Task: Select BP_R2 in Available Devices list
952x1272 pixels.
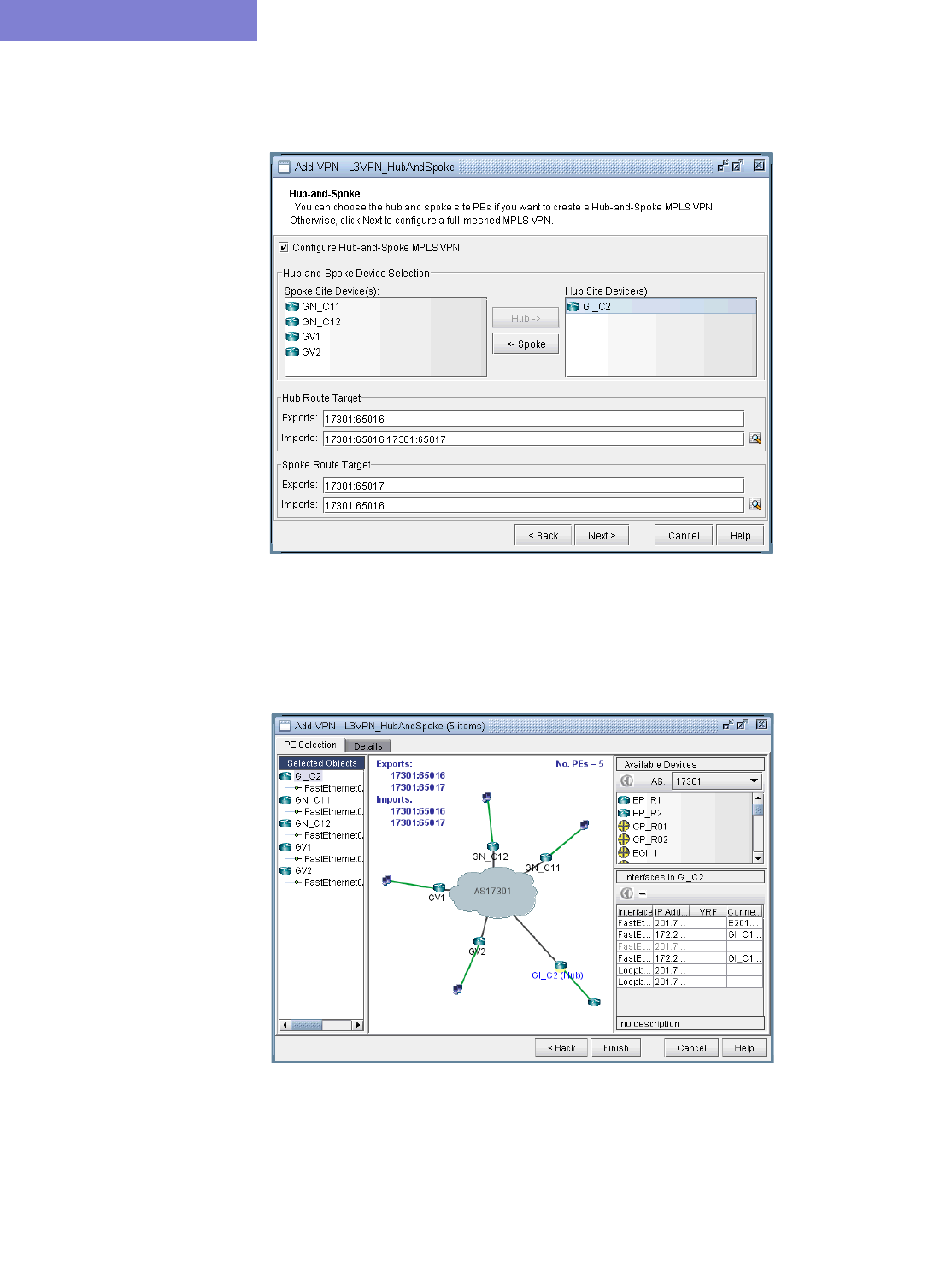Action: pos(639,813)
